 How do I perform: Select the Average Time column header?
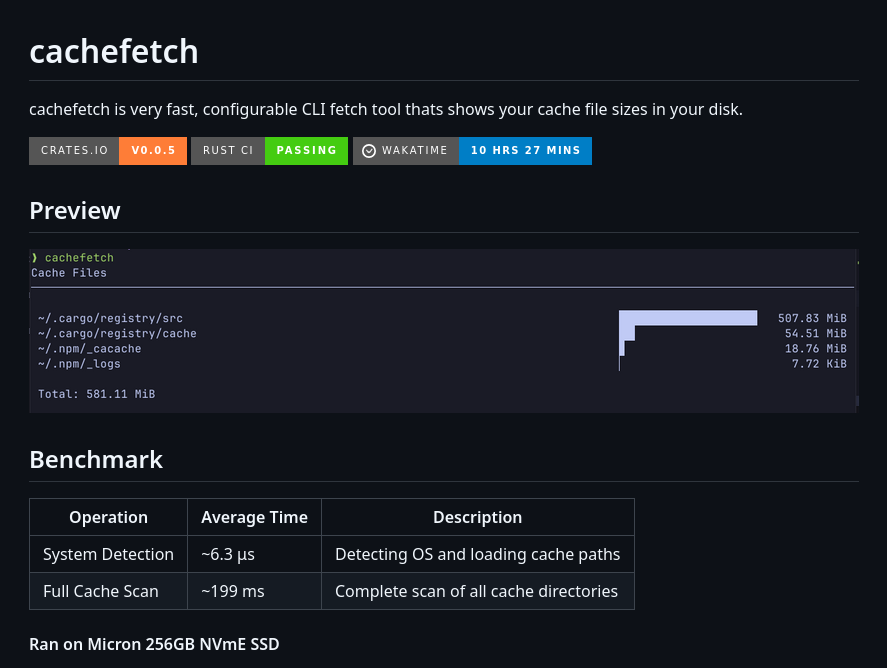click(x=254, y=517)
